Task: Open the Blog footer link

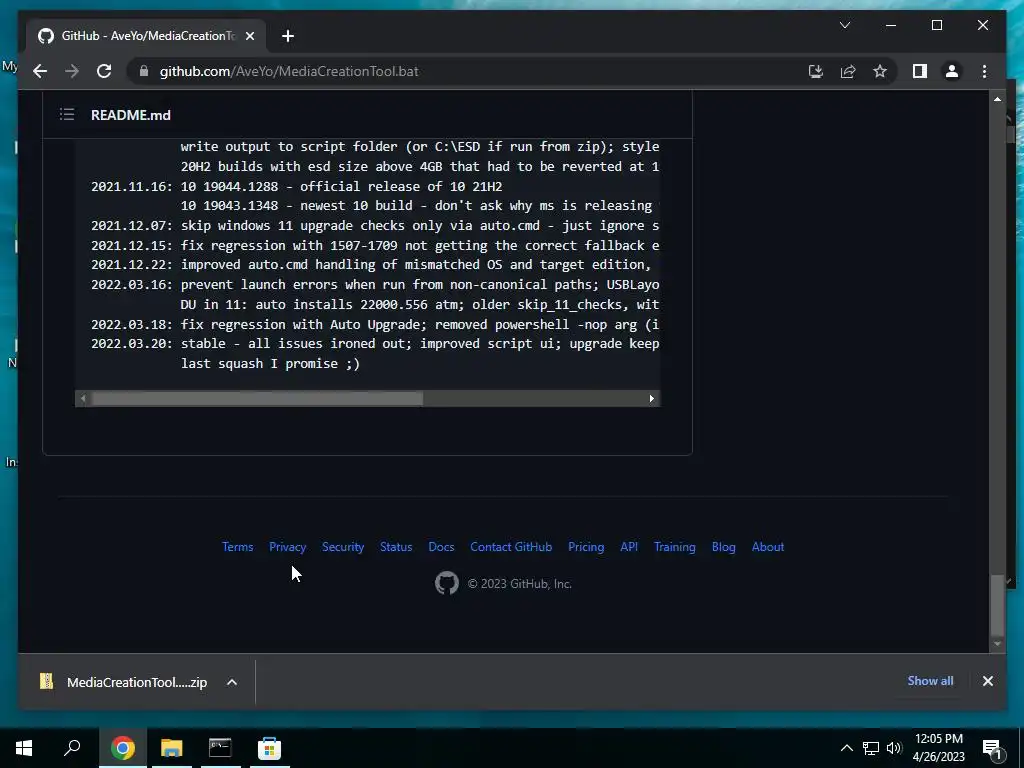Action: pyautogui.click(x=724, y=547)
